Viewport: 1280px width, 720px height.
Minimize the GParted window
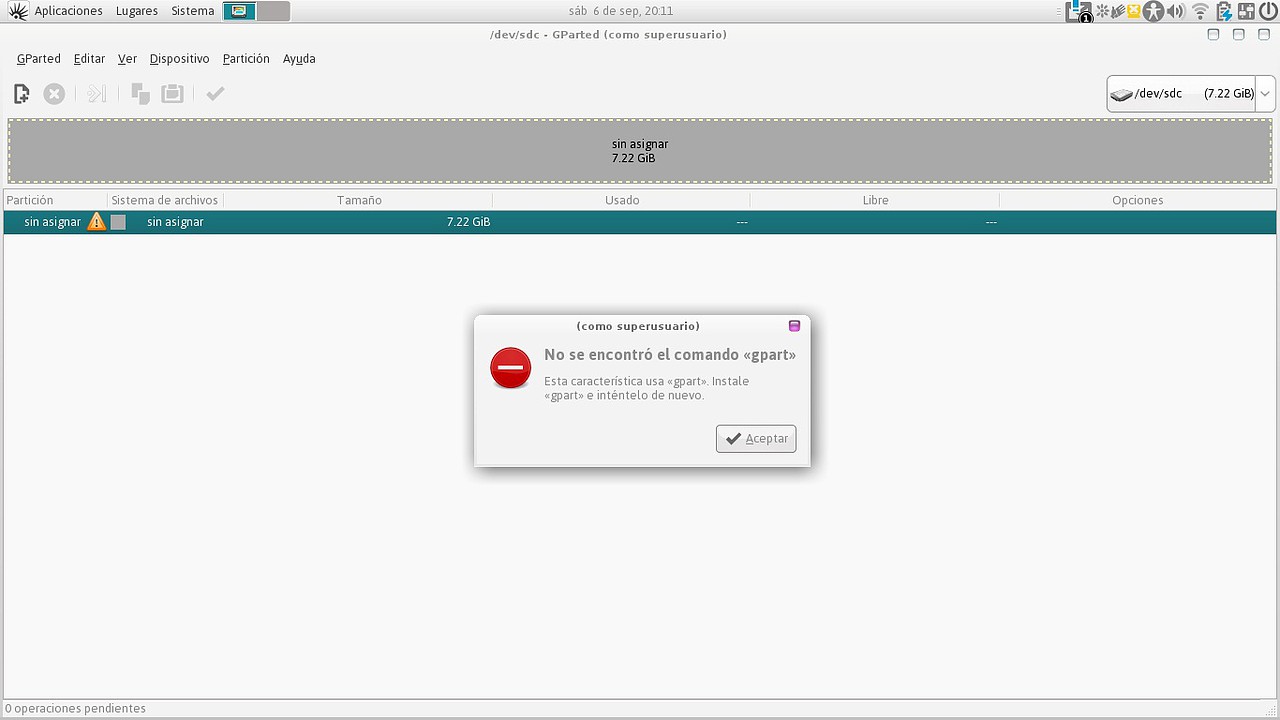tap(1213, 35)
